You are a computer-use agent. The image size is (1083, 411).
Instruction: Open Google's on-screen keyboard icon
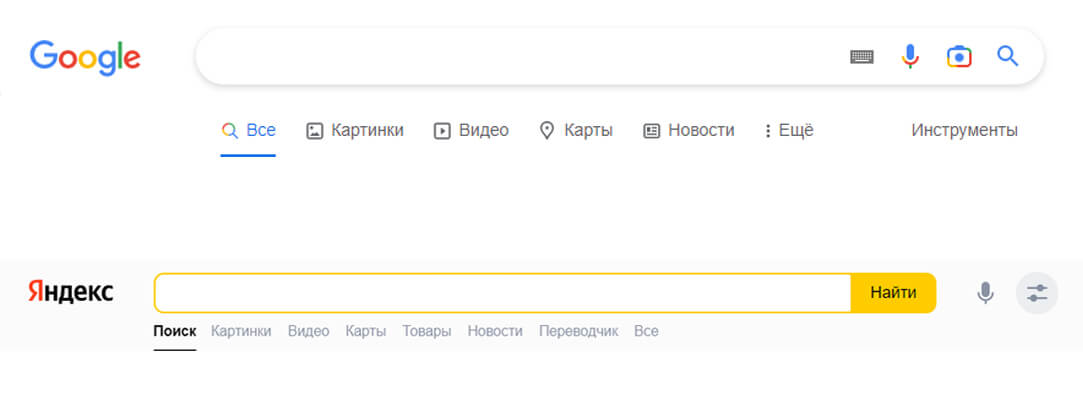click(861, 57)
